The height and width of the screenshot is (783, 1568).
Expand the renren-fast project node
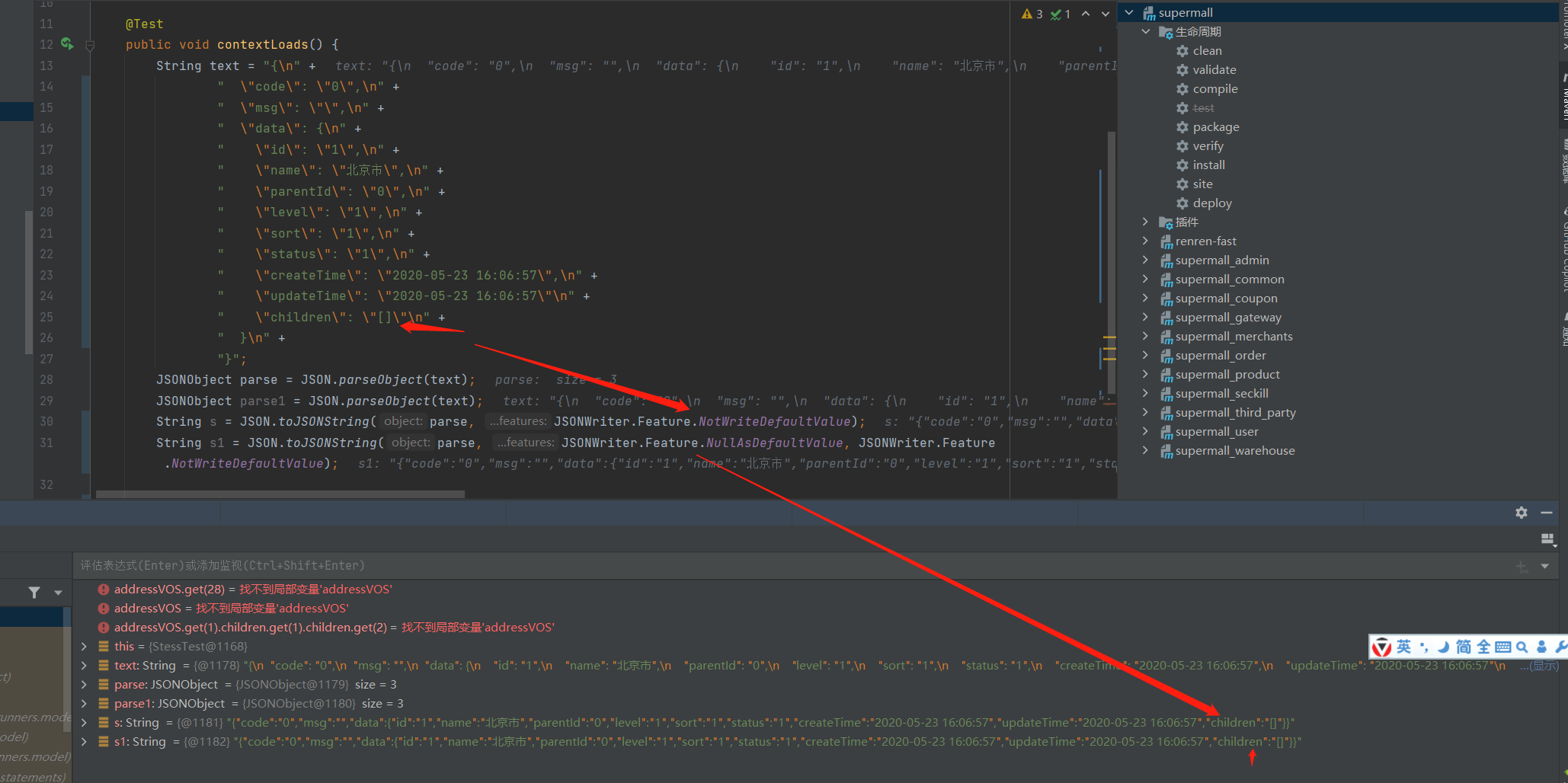pyautogui.click(x=1146, y=241)
